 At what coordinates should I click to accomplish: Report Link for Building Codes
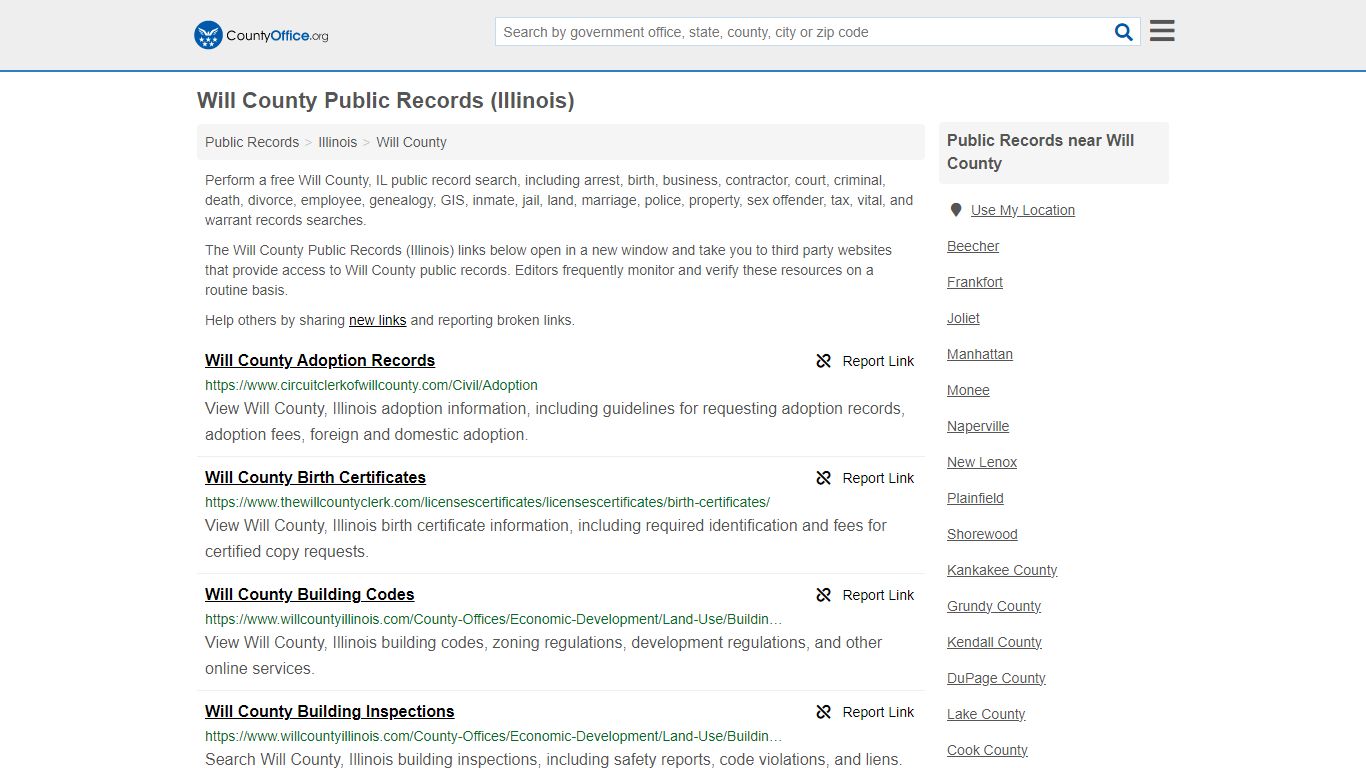click(878, 595)
